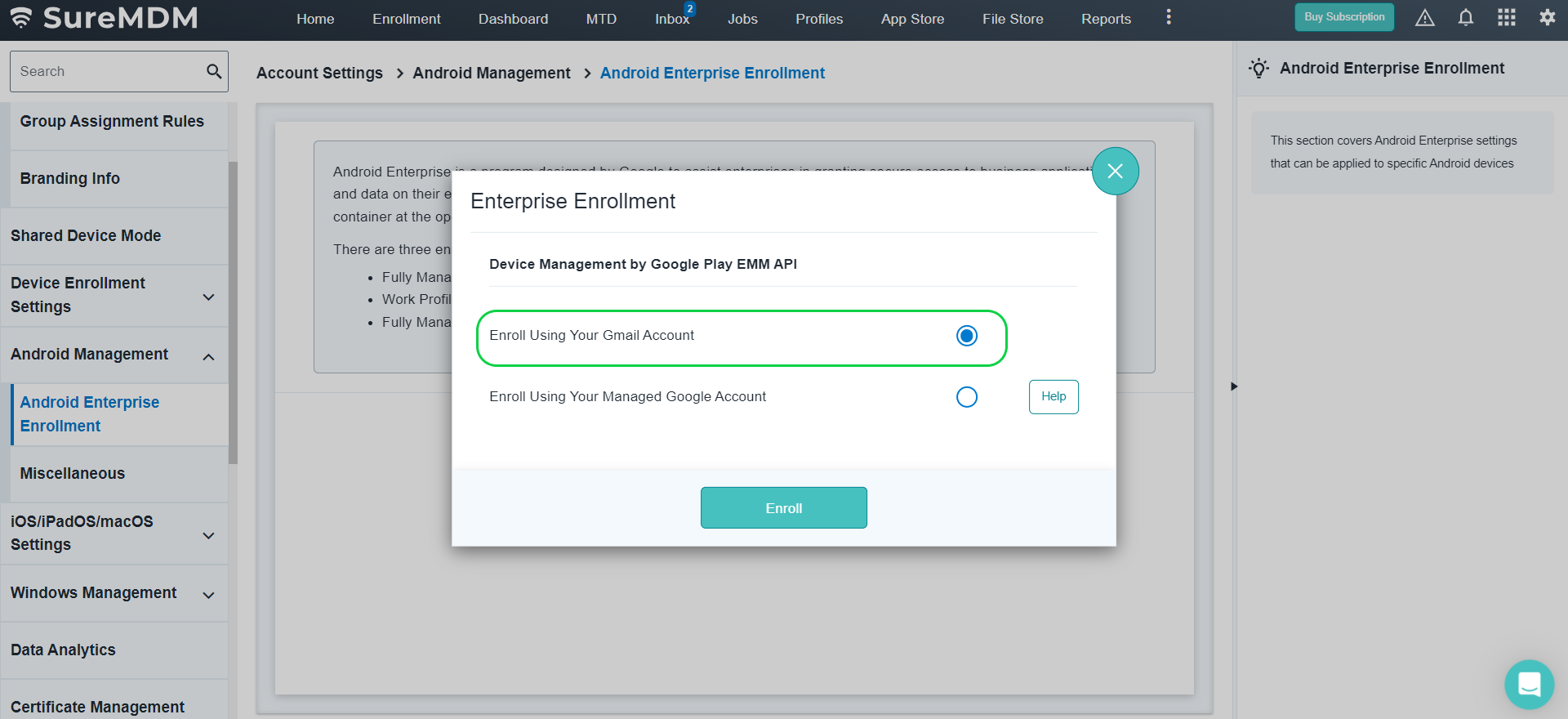Open the Jobs tab
Image resolution: width=1568 pixels, height=719 pixels.
tap(742, 19)
